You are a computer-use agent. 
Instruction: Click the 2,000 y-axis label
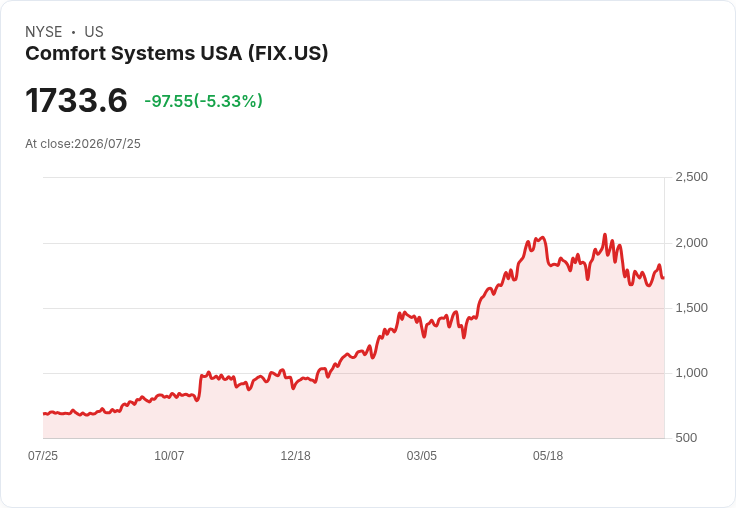click(x=691, y=243)
